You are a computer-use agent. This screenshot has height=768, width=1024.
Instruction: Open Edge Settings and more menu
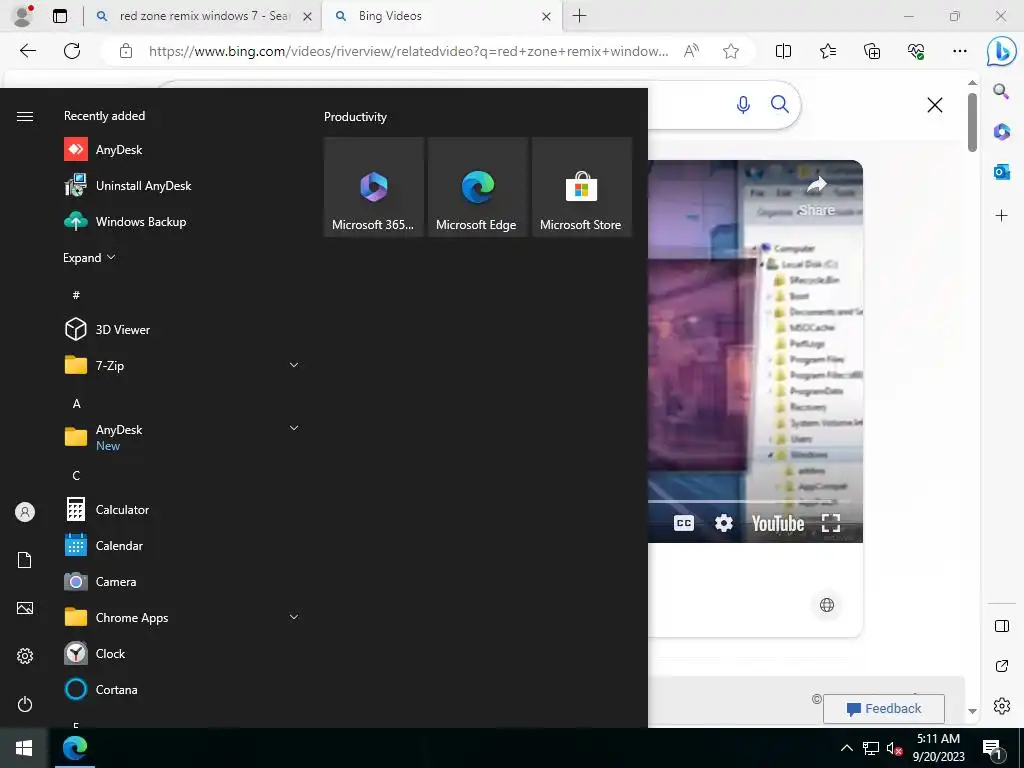coord(959,51)
